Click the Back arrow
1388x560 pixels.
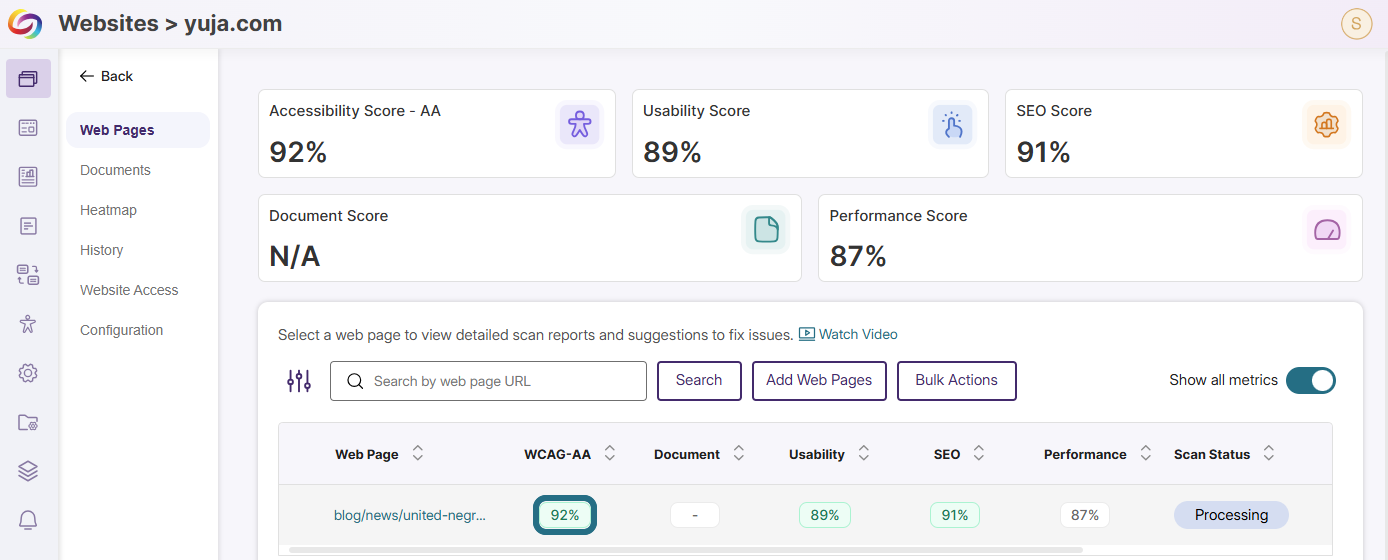coord(87,76)
